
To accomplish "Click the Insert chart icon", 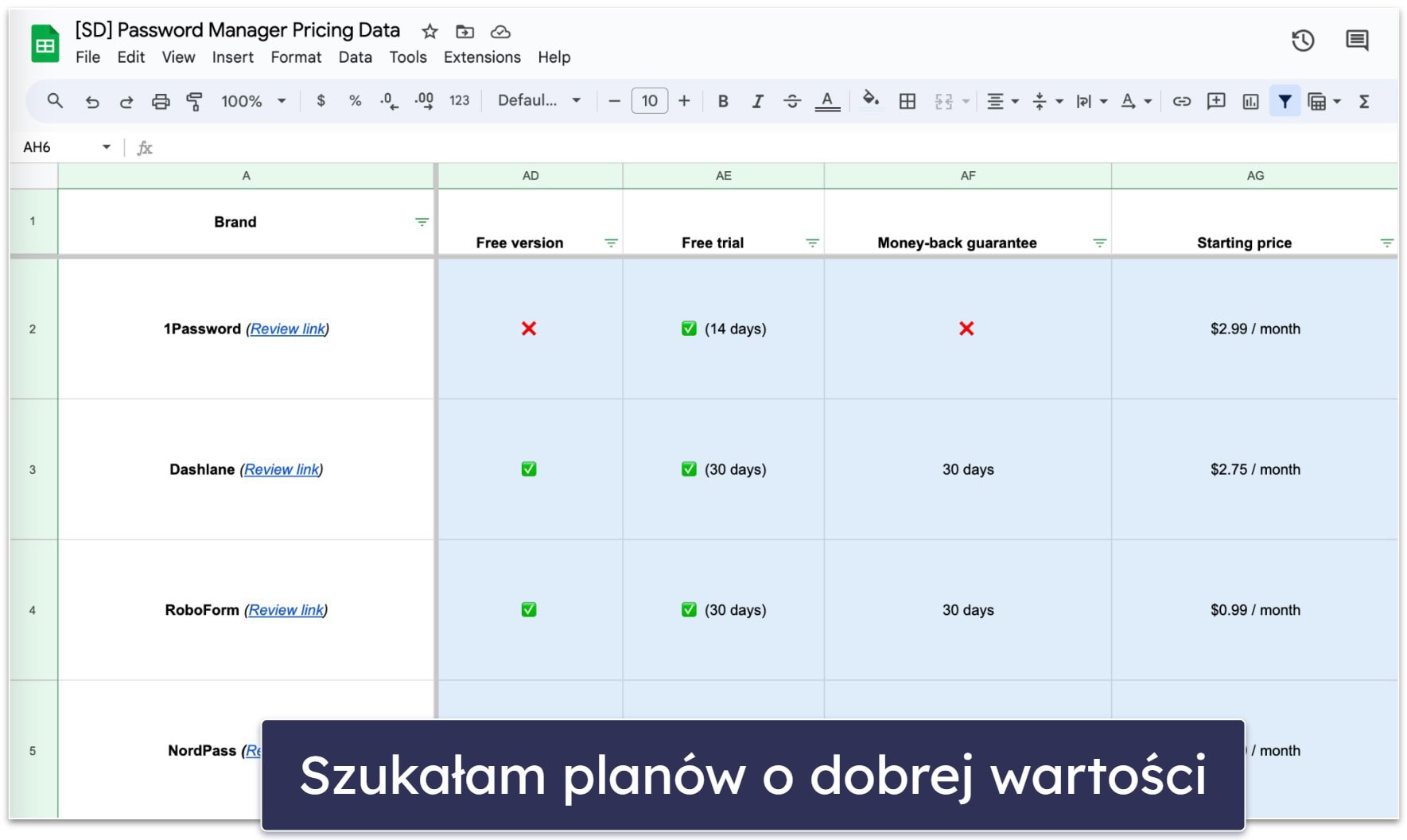I will 1250,101.
